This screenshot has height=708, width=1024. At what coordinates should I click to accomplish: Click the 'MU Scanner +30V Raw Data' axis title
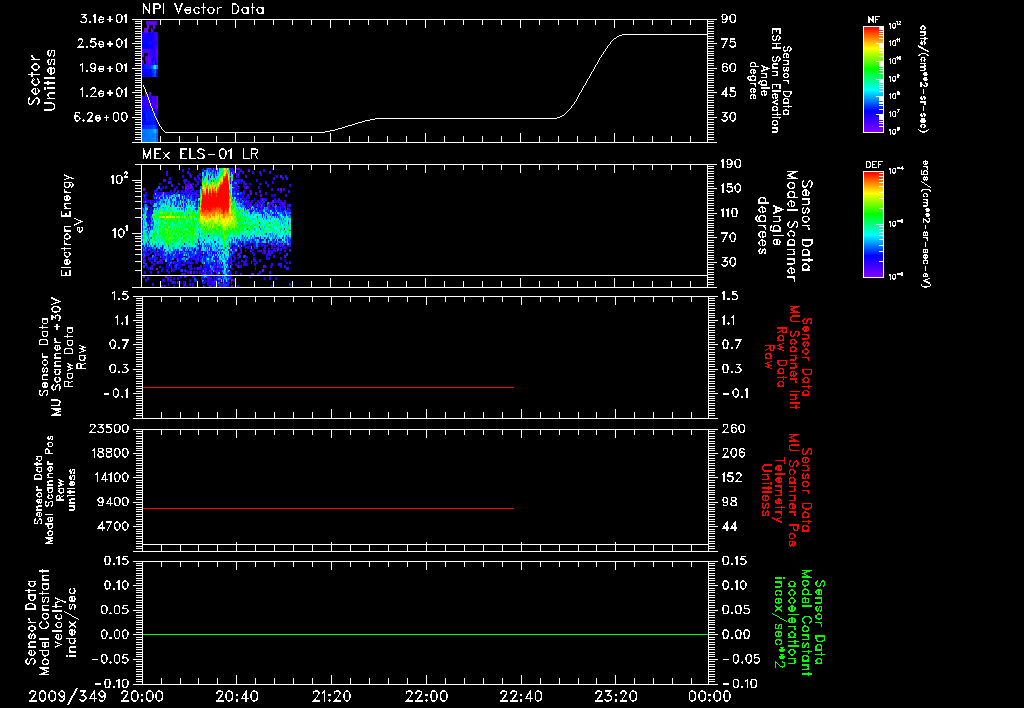[62, 357]
